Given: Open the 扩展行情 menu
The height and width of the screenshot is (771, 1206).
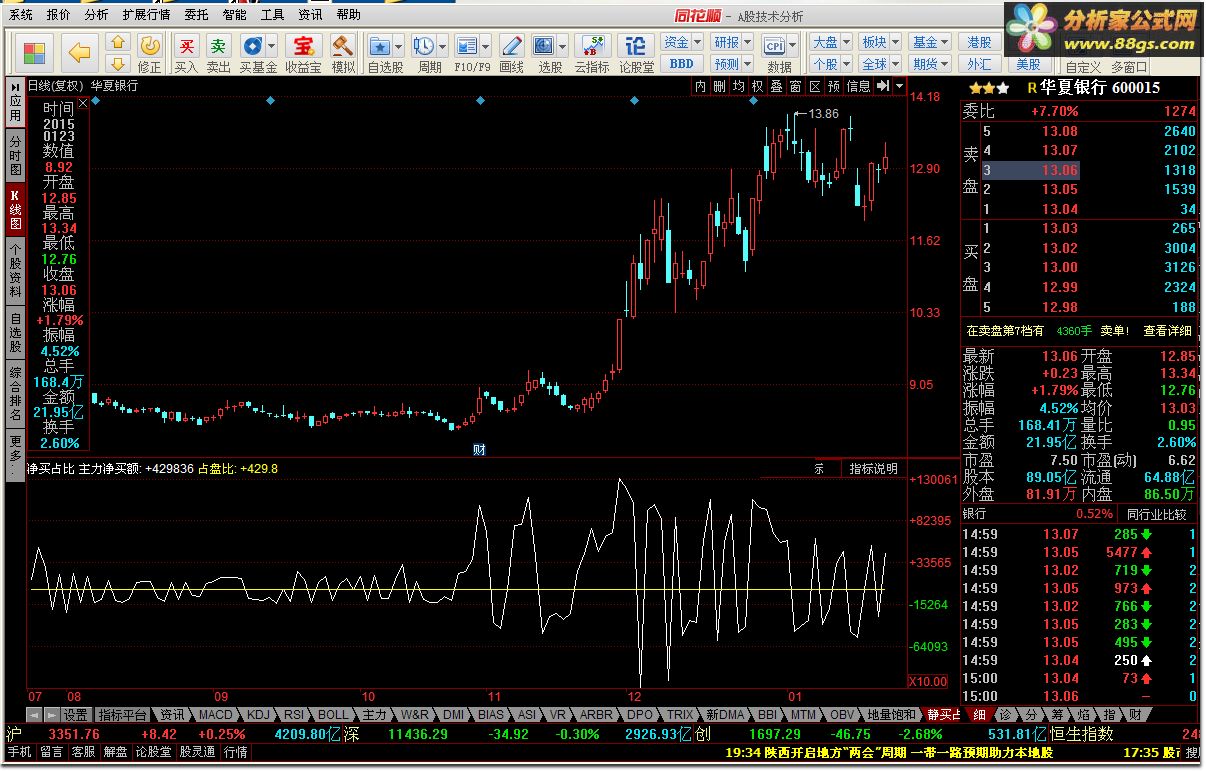Looking at the screenshot, I should pos(147,15).
